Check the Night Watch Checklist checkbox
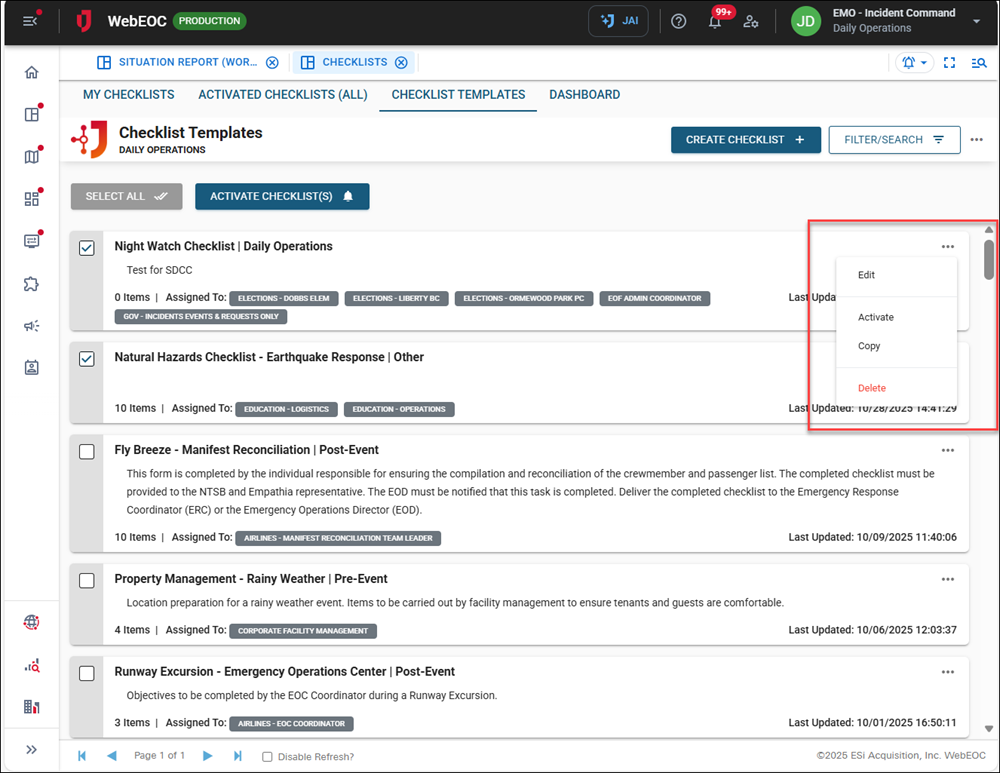 click(86, 247)
